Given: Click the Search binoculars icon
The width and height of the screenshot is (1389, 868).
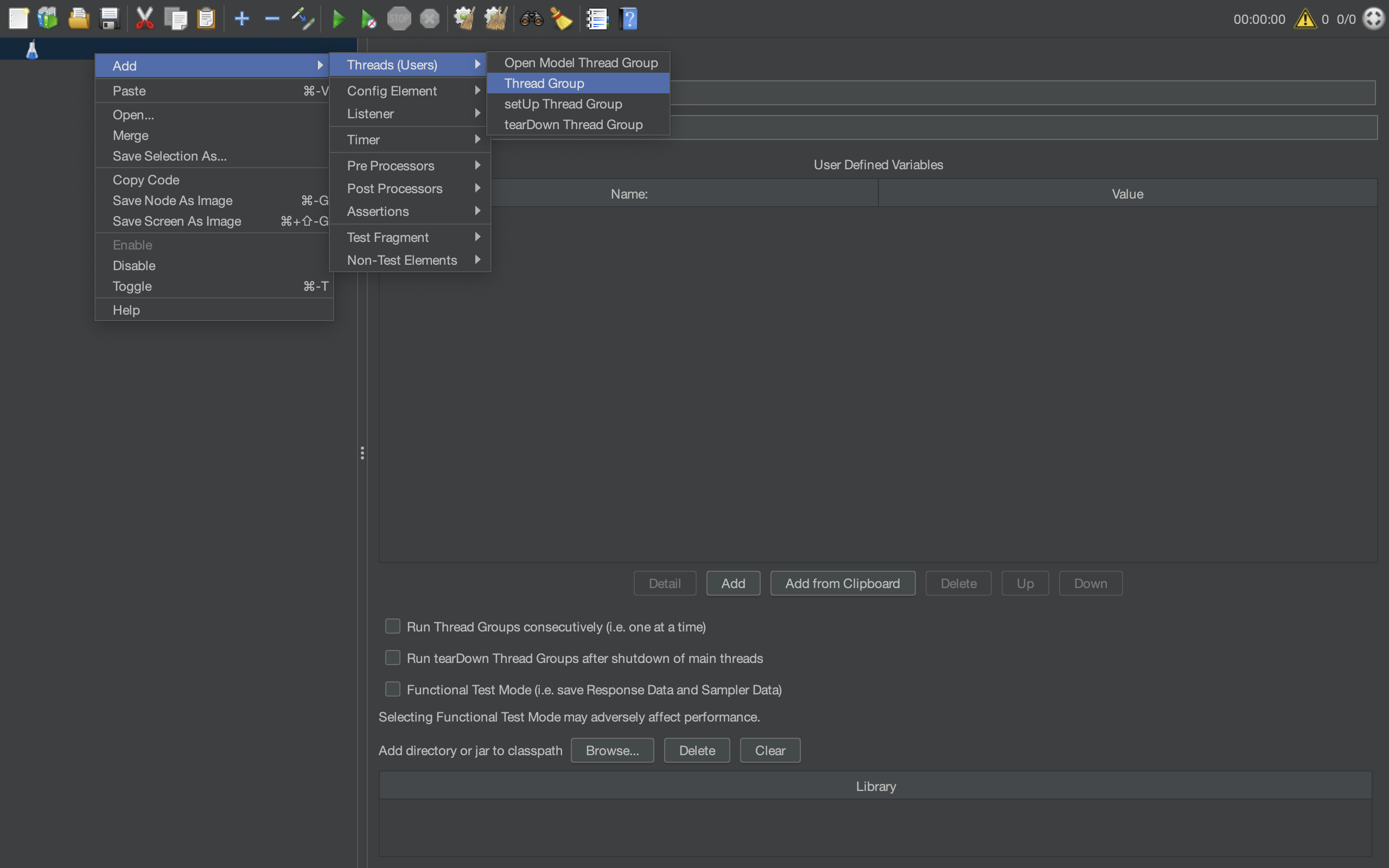Looking at the screenshot, I should pos(531,19).
